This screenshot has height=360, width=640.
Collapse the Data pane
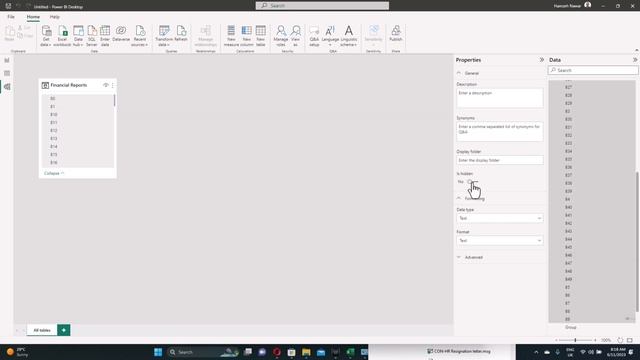635,60
